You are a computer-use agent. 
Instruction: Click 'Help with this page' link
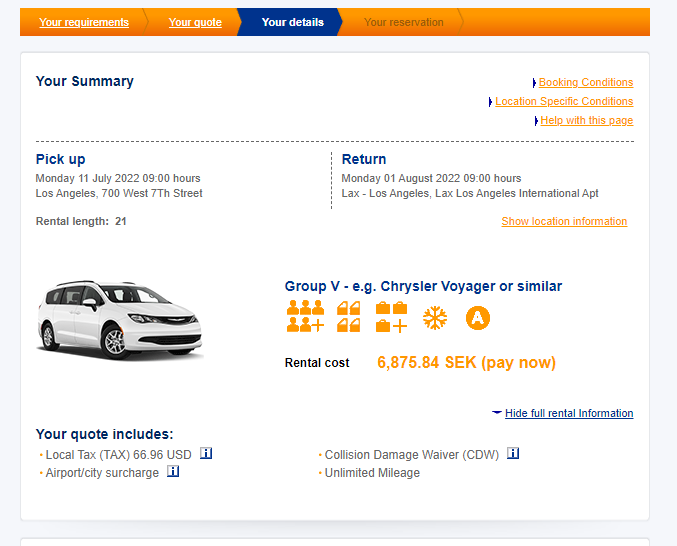[x=586, y=120]
